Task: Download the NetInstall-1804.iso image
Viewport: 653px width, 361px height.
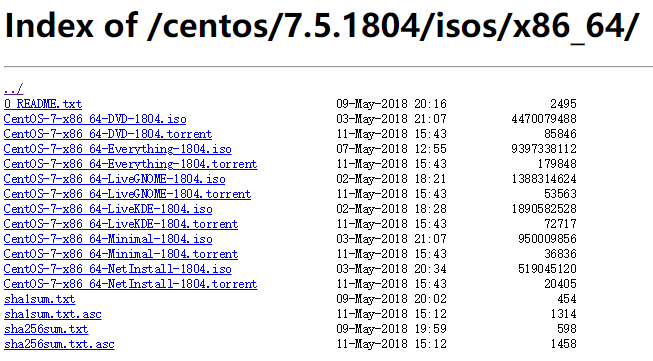Action: 117,269
